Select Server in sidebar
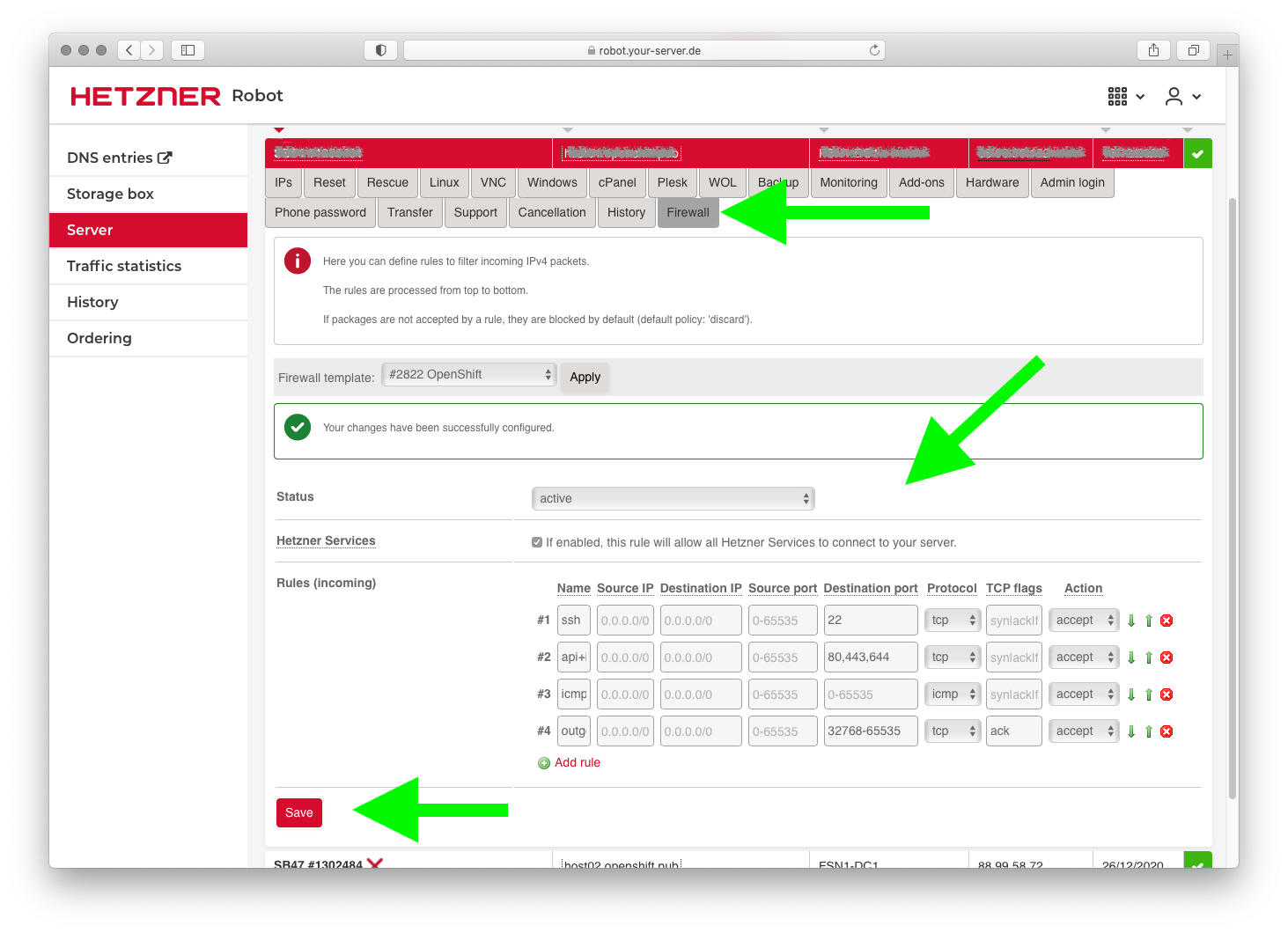1288x933 pixels. pos(148,230)
